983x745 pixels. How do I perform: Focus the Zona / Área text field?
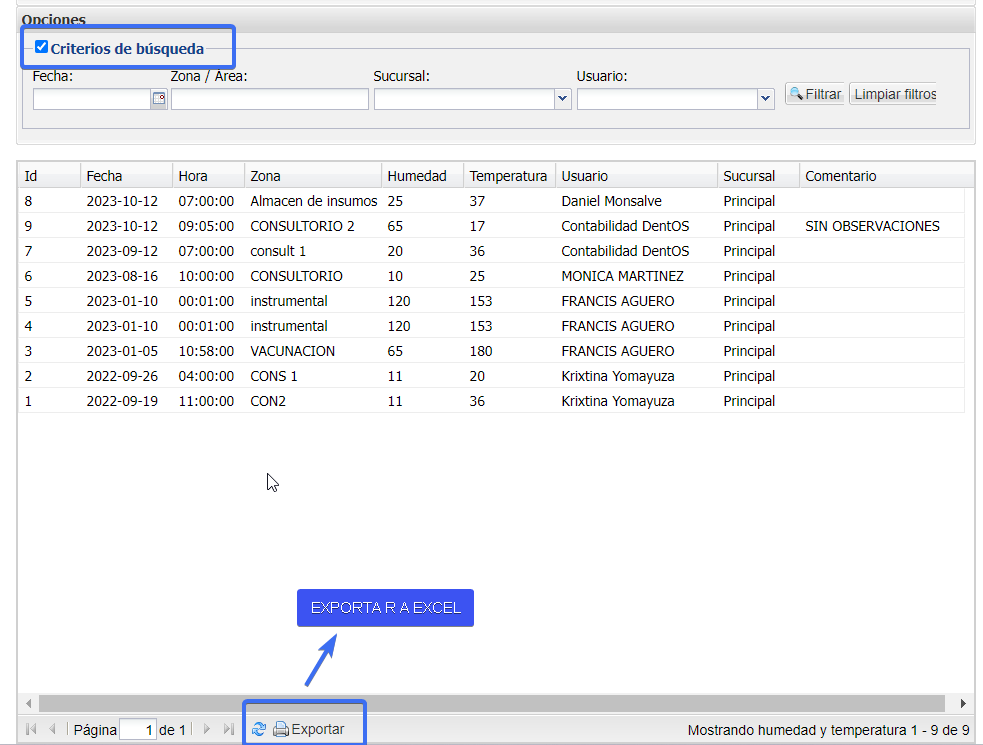270,99
